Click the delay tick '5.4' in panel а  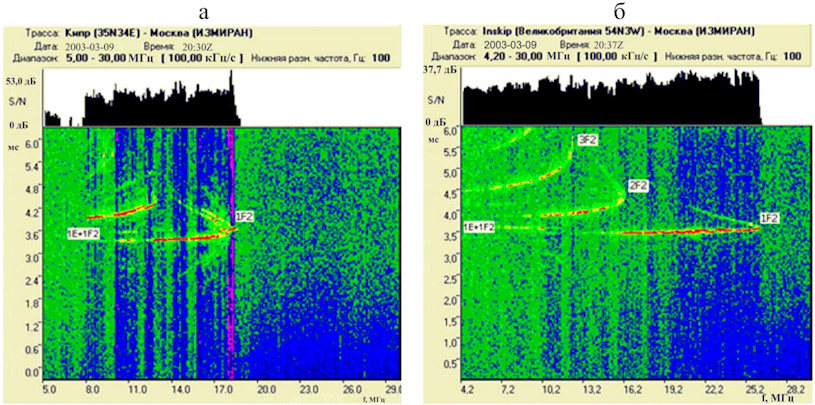click(30, 166)
